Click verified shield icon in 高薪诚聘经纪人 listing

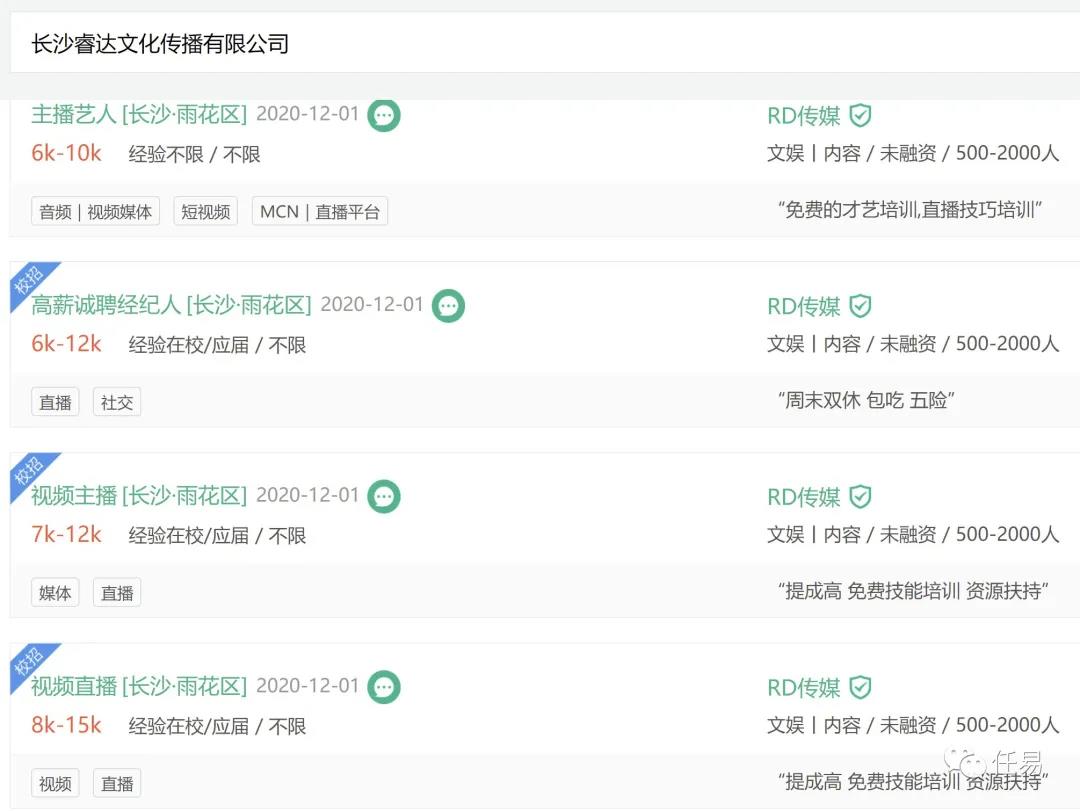point(860,307)
